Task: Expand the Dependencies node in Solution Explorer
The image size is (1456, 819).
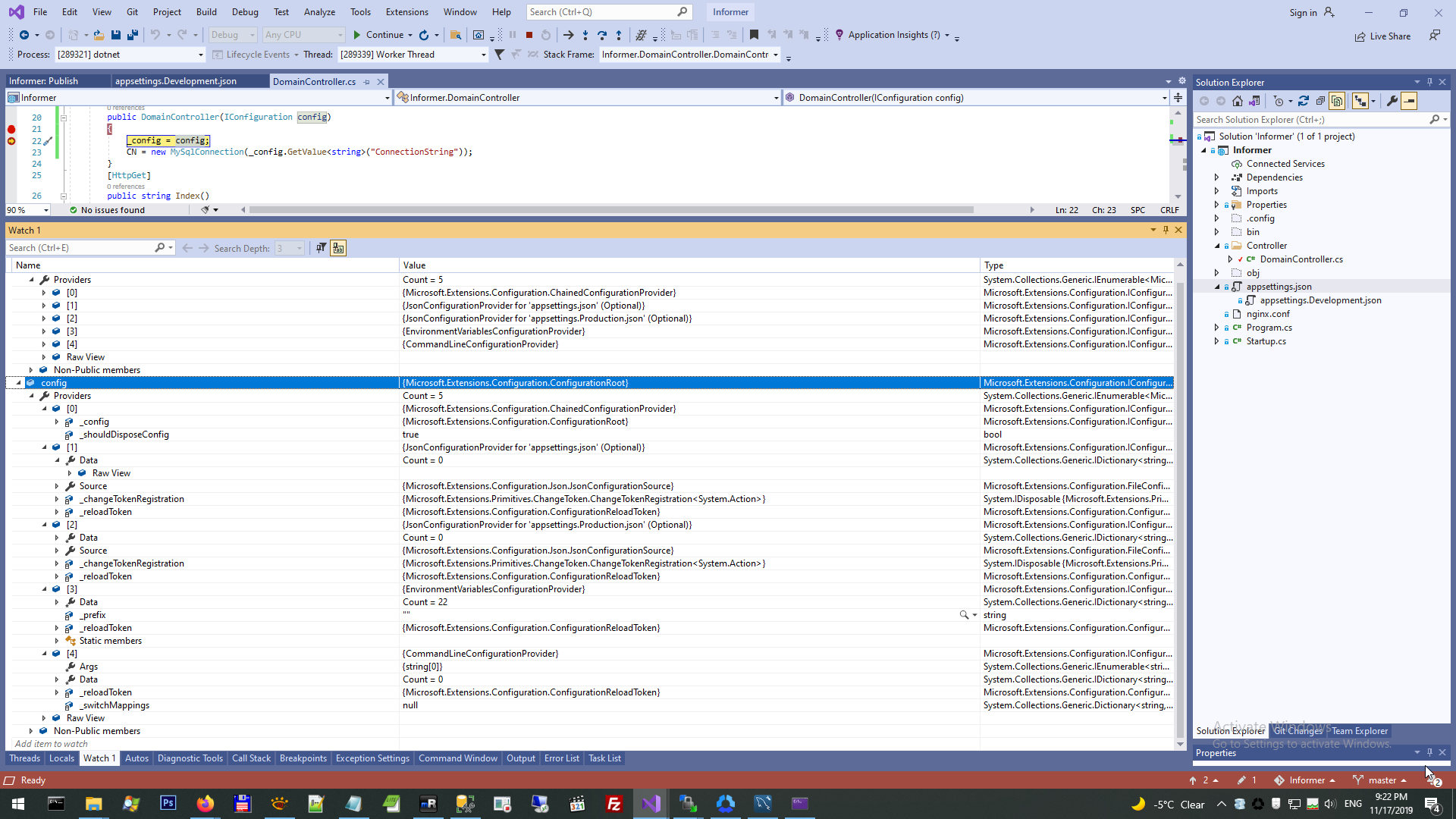Action: point(1217,177)
